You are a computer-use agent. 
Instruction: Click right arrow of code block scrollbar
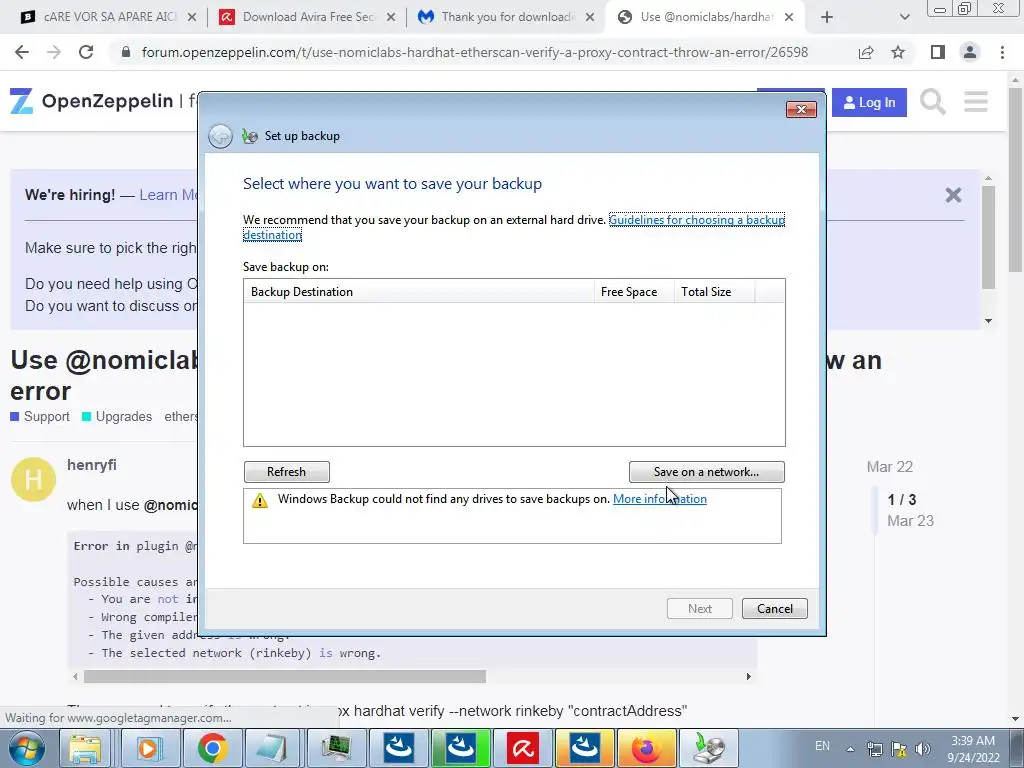click(x=748, y=677)
